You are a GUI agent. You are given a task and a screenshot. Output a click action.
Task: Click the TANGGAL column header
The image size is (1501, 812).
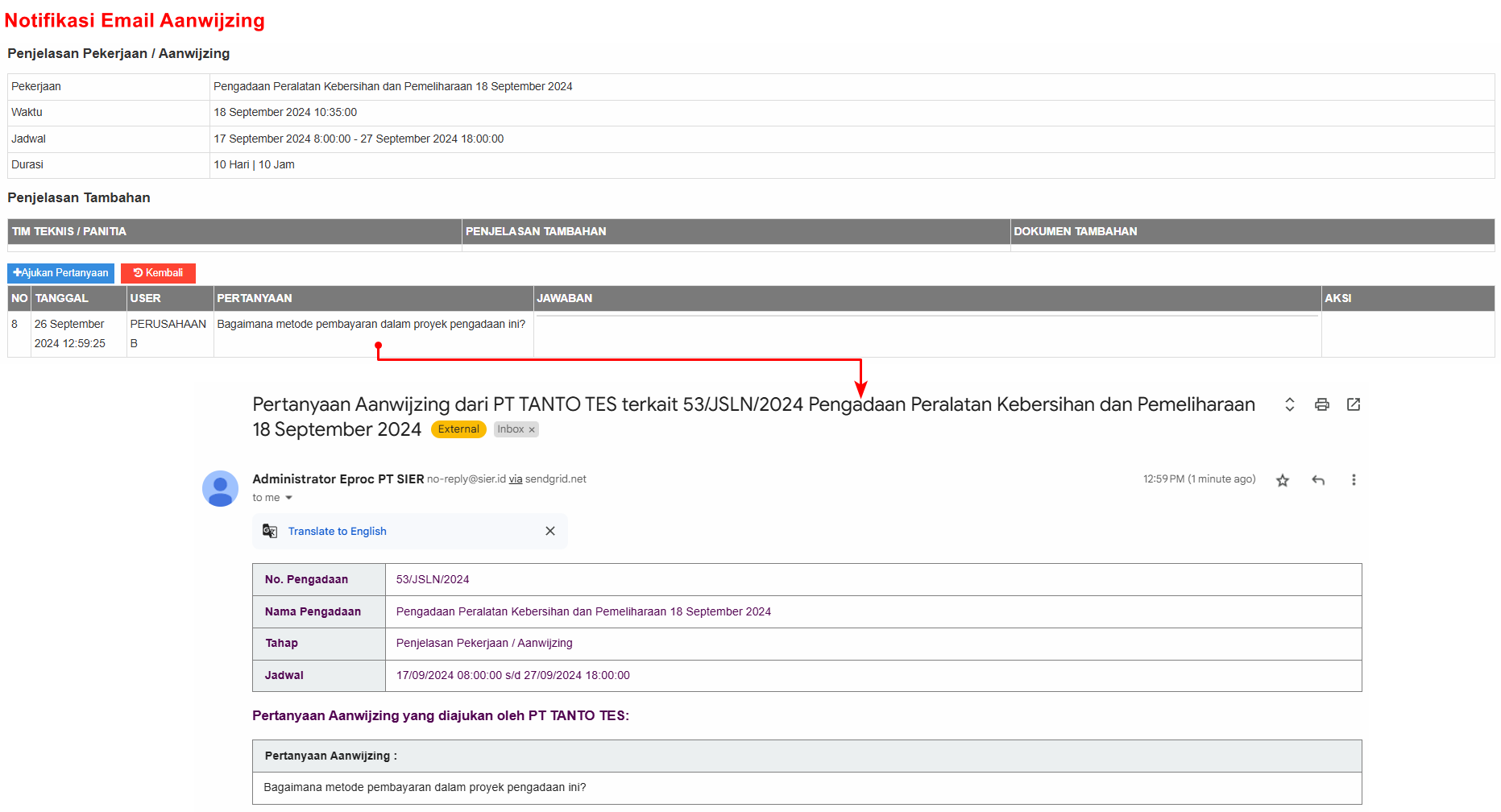(61, 298)
